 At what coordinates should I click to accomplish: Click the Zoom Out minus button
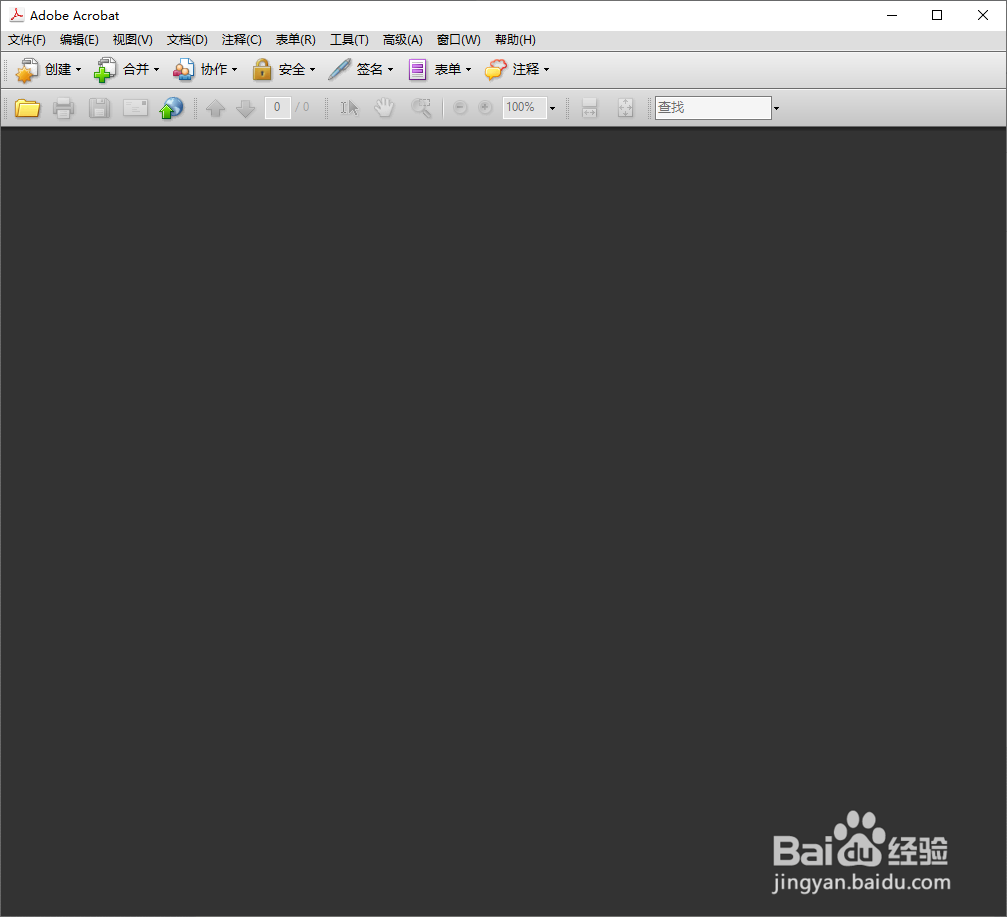tap(460, 107)
